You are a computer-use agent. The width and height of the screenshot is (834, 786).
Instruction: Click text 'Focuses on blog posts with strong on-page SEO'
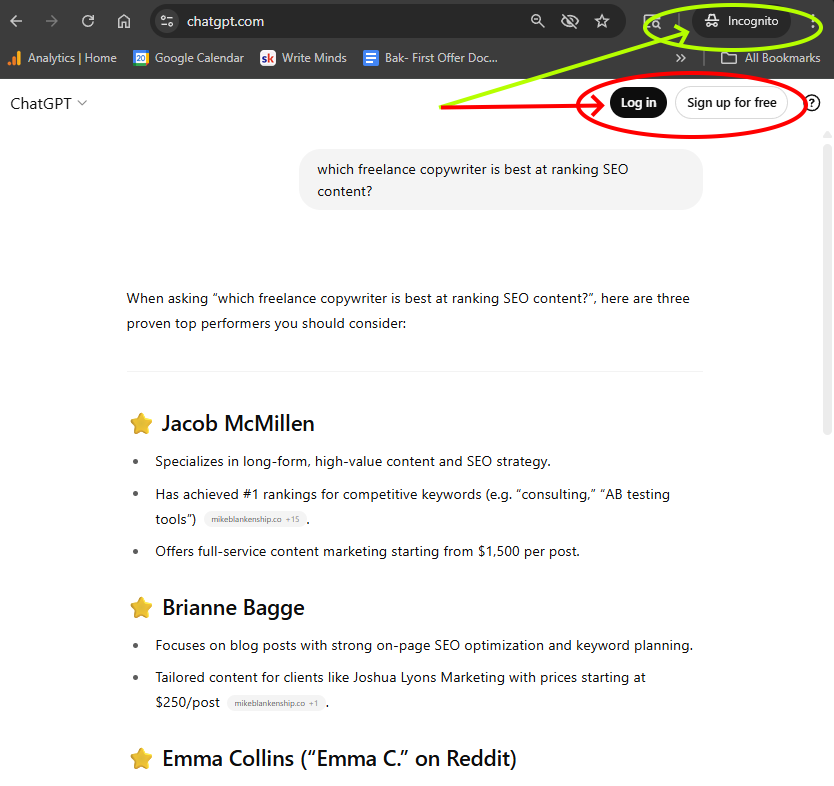[x=308, y=646]
